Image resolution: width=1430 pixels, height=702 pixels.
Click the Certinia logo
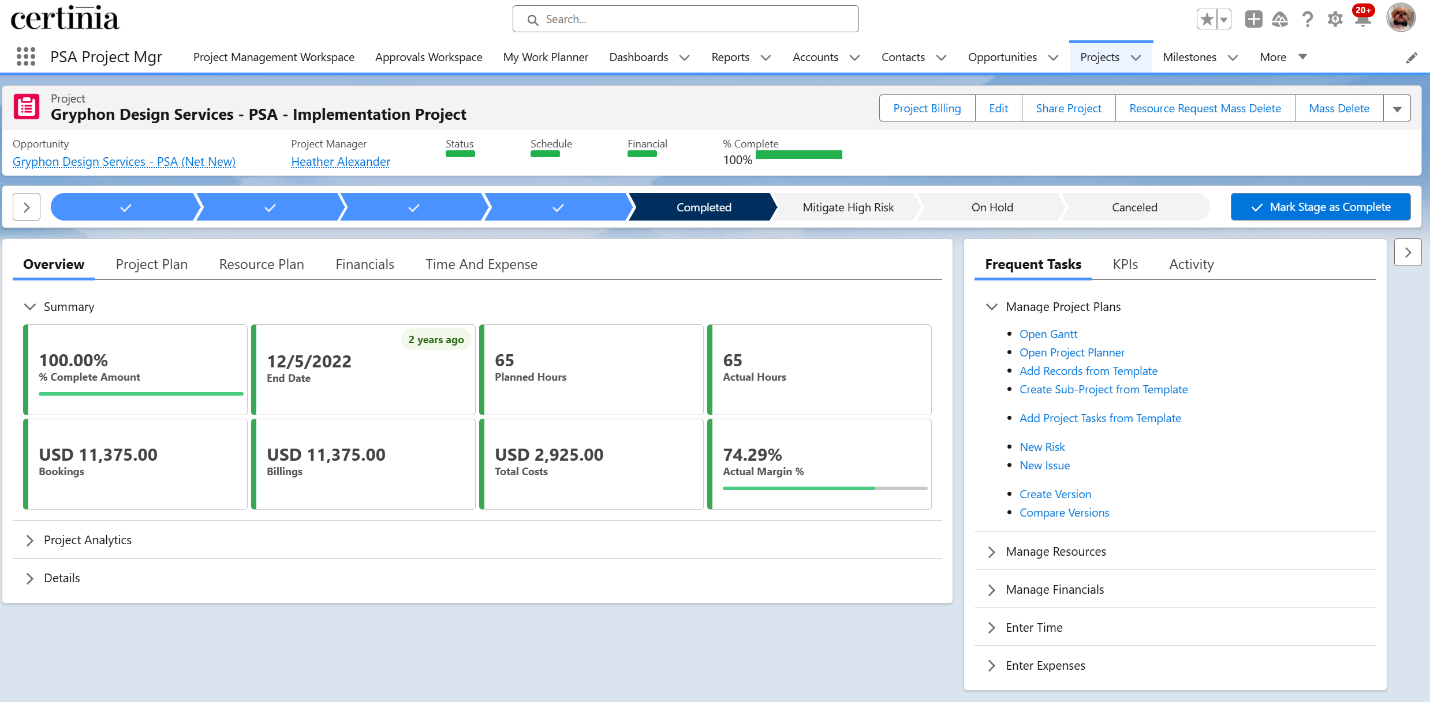coord(65,18)
